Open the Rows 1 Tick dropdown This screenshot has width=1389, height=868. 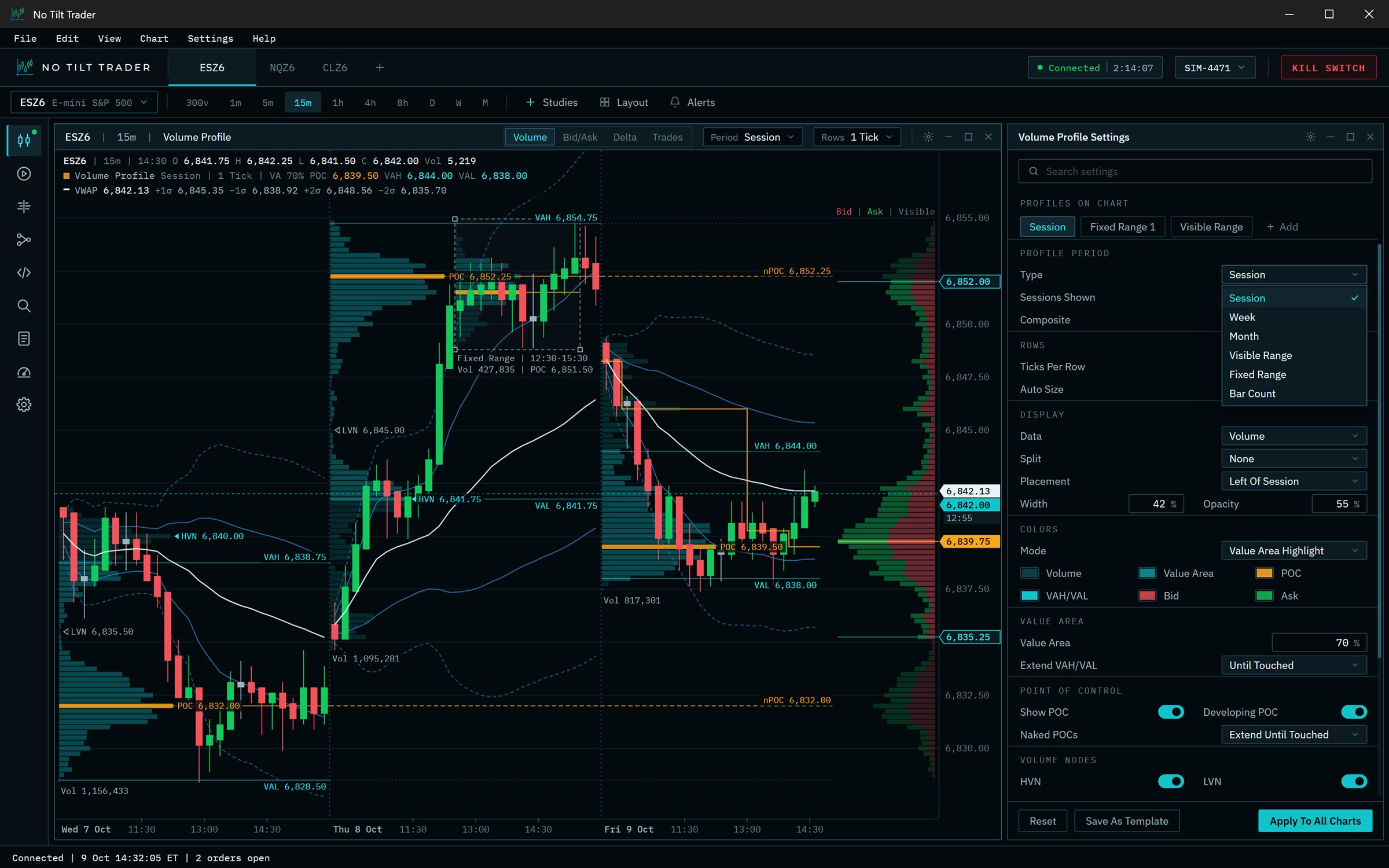click(857, 137)
